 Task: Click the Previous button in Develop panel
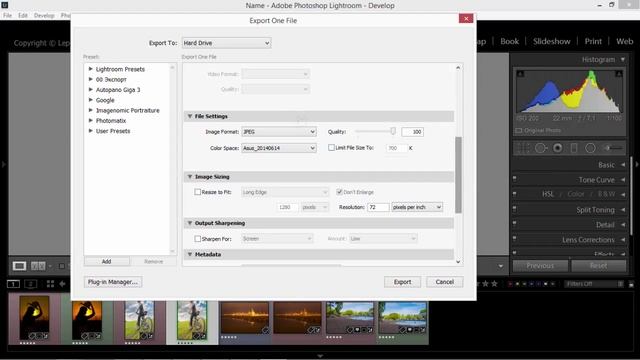tap(540, 266)
